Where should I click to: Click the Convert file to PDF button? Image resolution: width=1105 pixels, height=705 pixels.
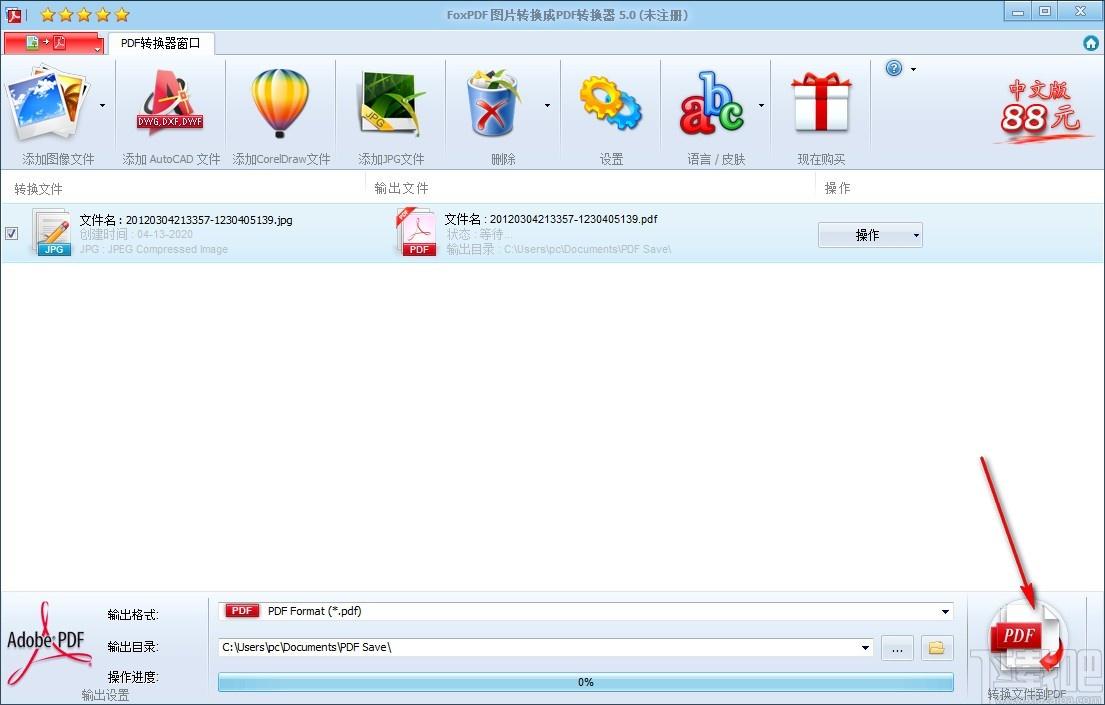pos(1027,639)
